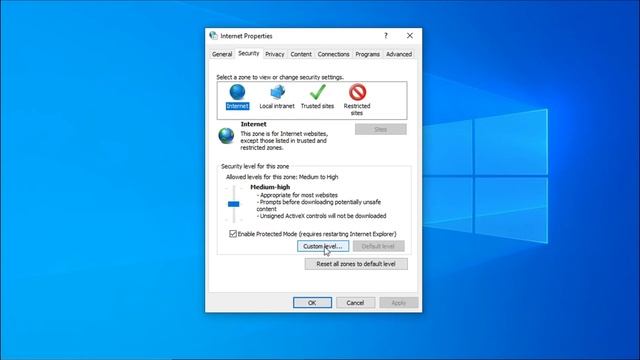Open the Content tab
Image resolution: width=640 pixels, height=360 pixels.
point(301,54)
